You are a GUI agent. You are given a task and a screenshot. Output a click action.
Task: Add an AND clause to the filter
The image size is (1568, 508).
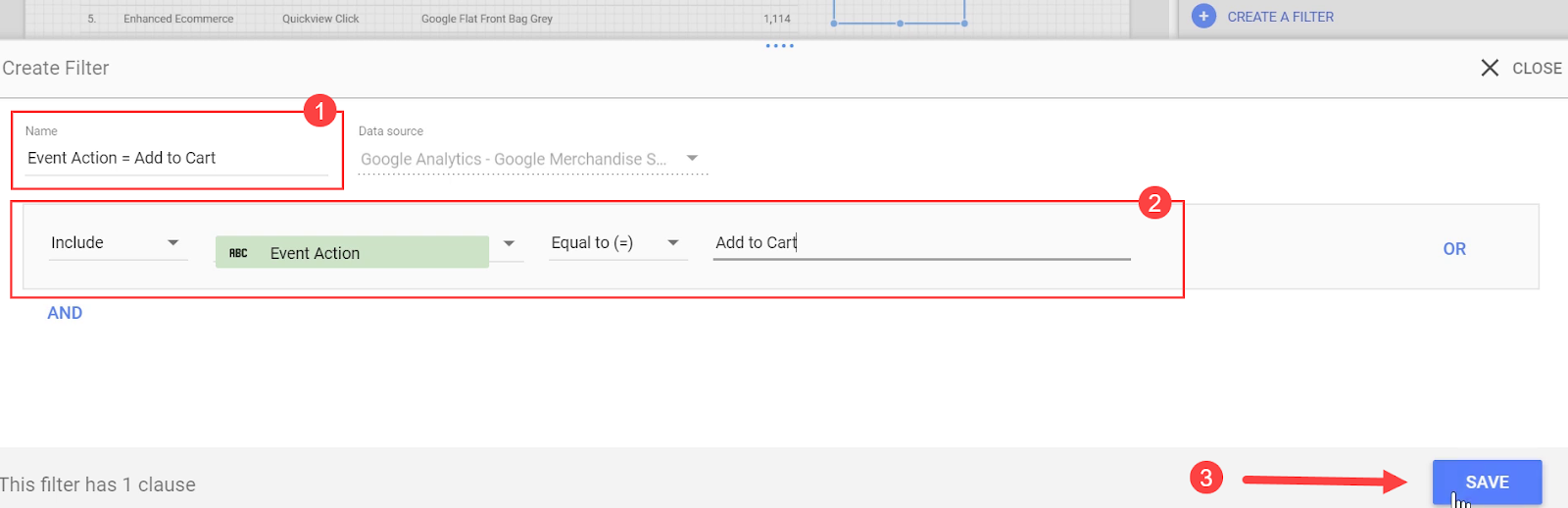click(65, 313)
